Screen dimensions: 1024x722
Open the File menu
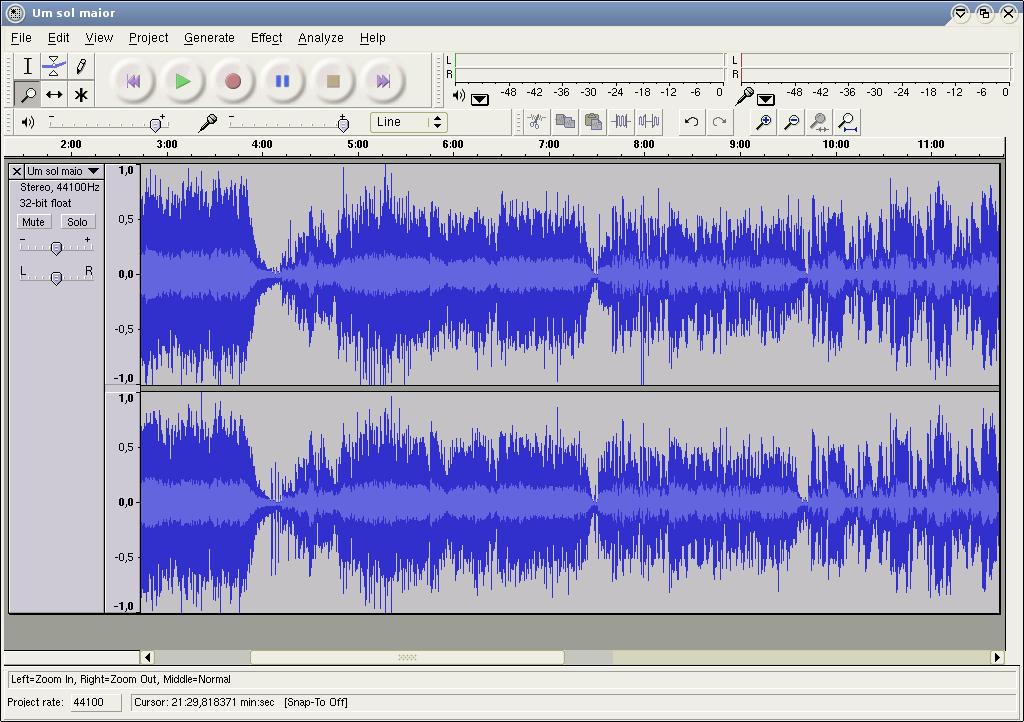click(21, 38)
